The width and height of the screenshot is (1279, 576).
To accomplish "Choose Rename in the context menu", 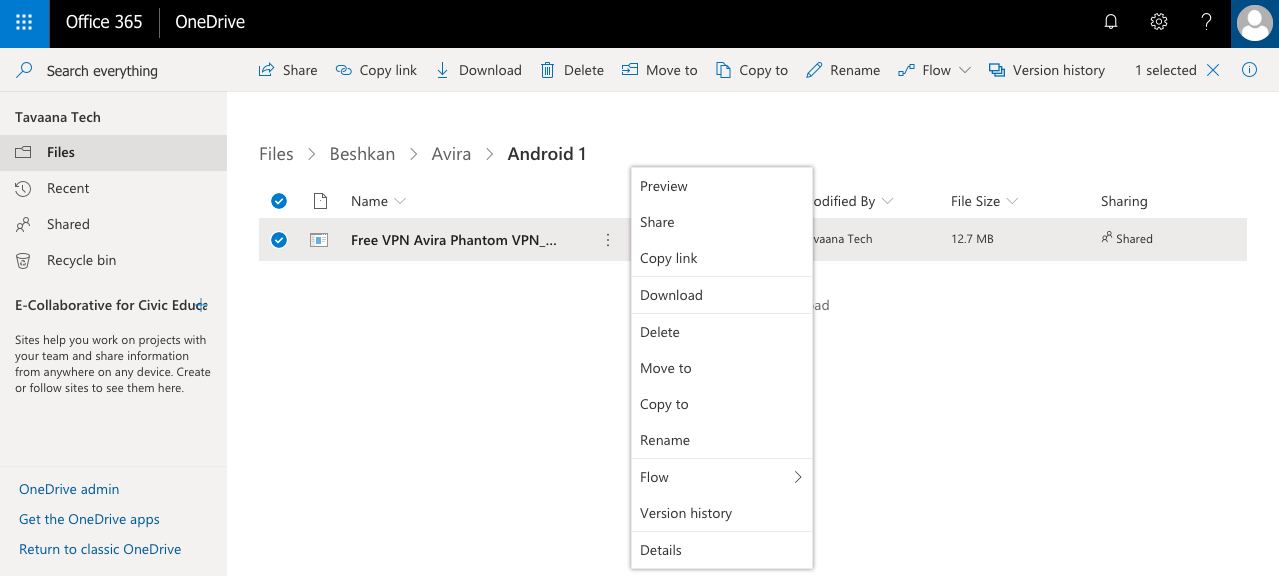I will [x=722, y=440].
